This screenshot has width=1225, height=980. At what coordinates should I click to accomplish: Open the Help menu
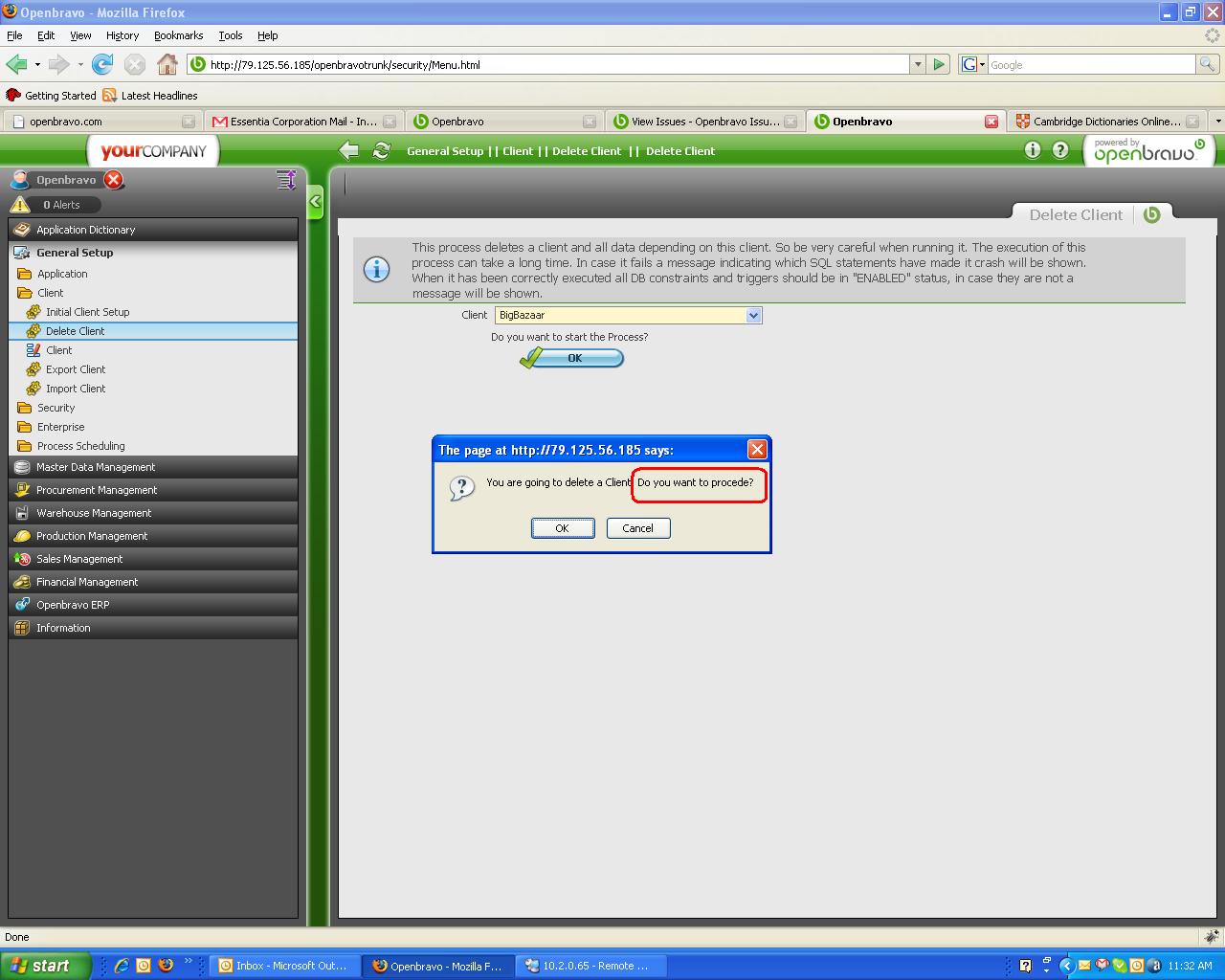click(x=268, y=35)
